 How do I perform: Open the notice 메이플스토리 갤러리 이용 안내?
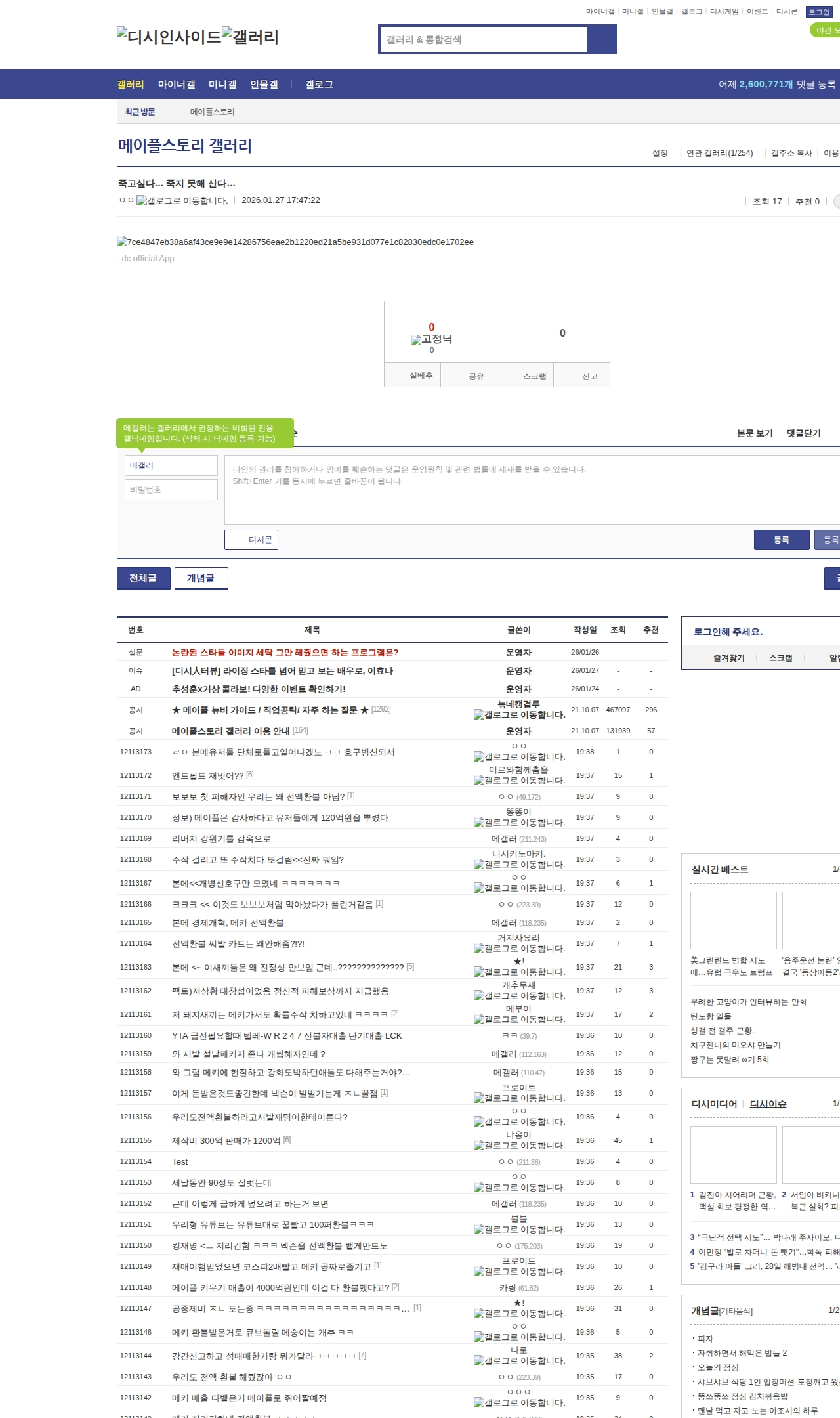click(231, 731)
